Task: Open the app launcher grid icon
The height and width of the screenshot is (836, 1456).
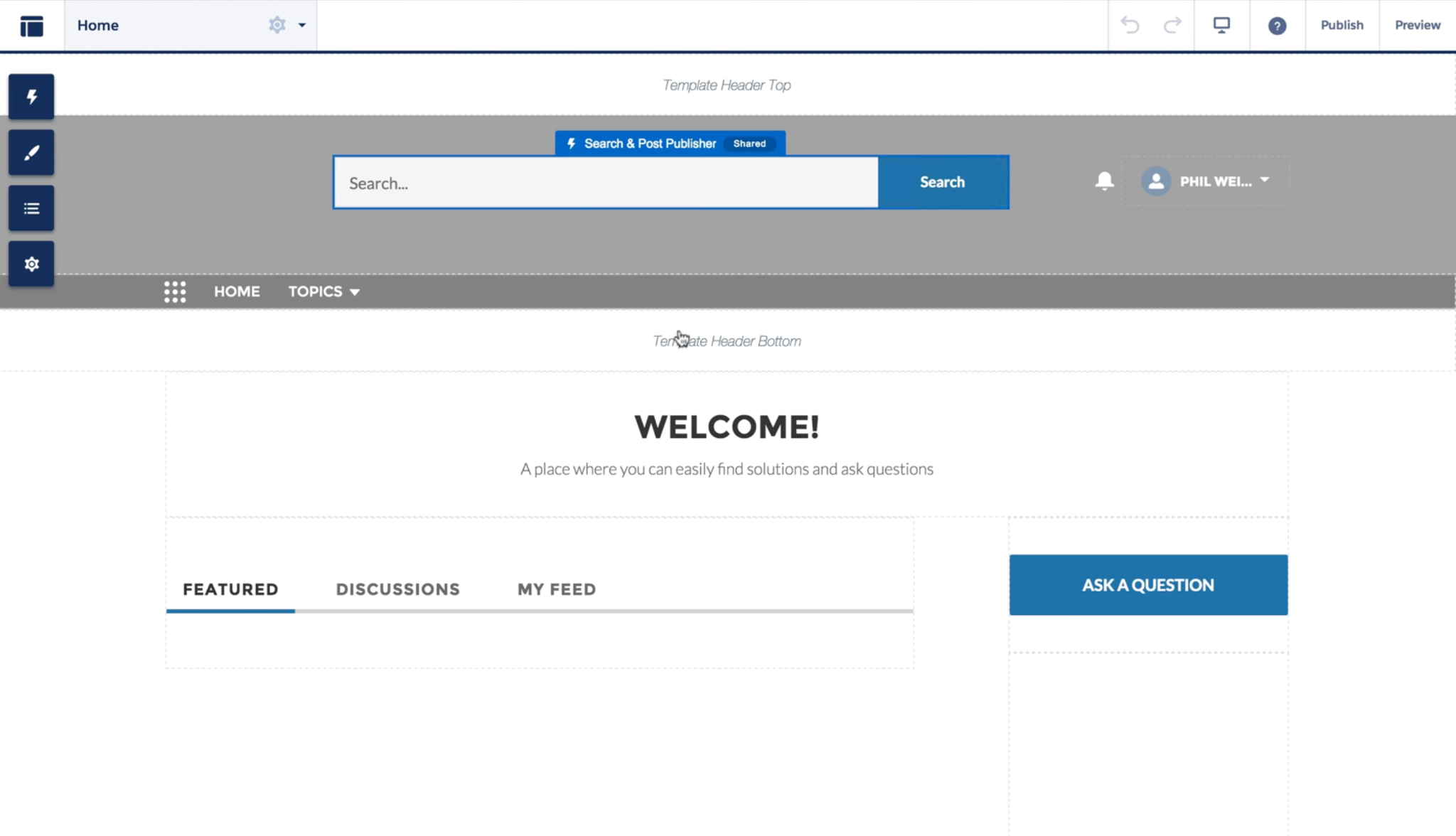Action: pos(175,291)
